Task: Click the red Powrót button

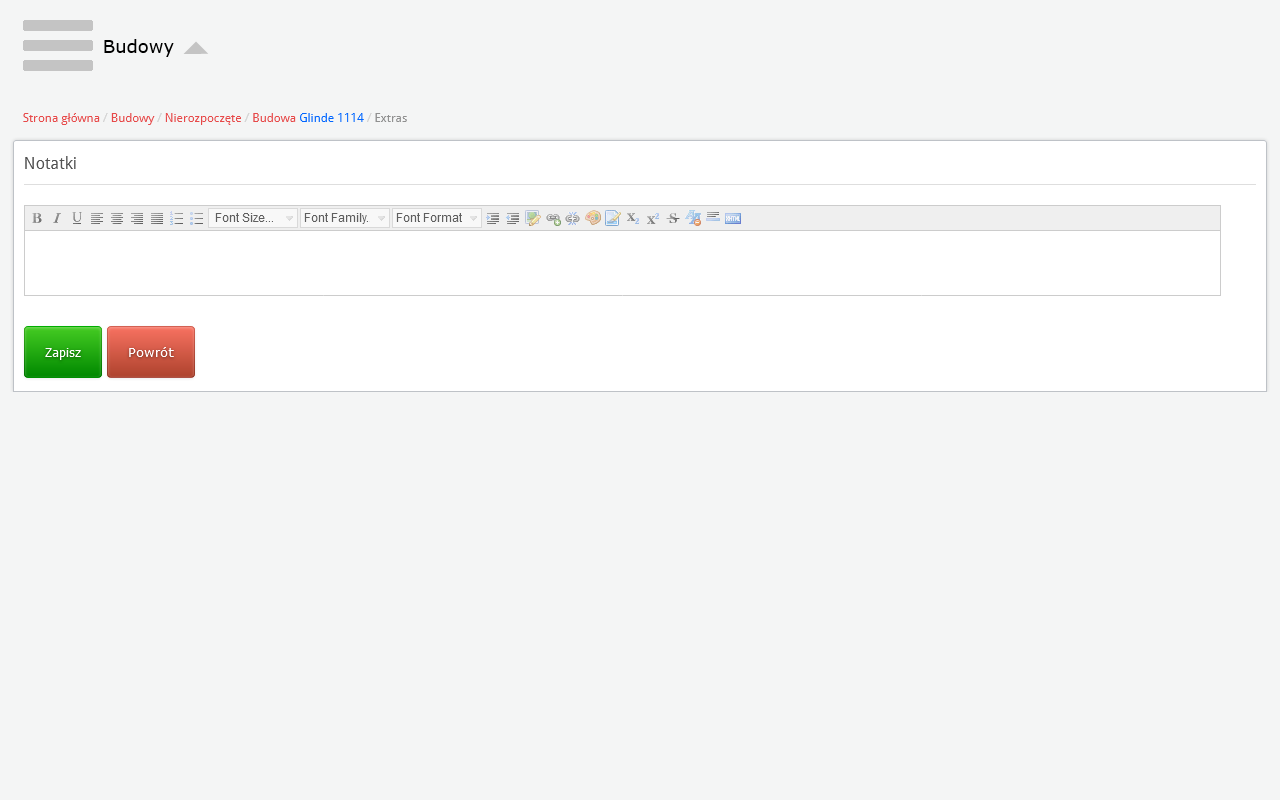Action: [x=151, y=352]
